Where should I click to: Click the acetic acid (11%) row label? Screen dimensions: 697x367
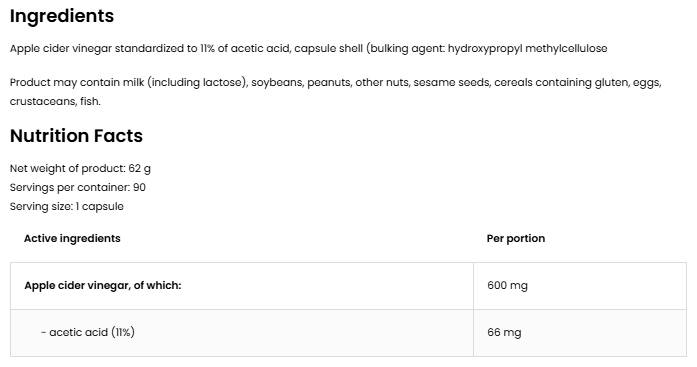point(88,332)
